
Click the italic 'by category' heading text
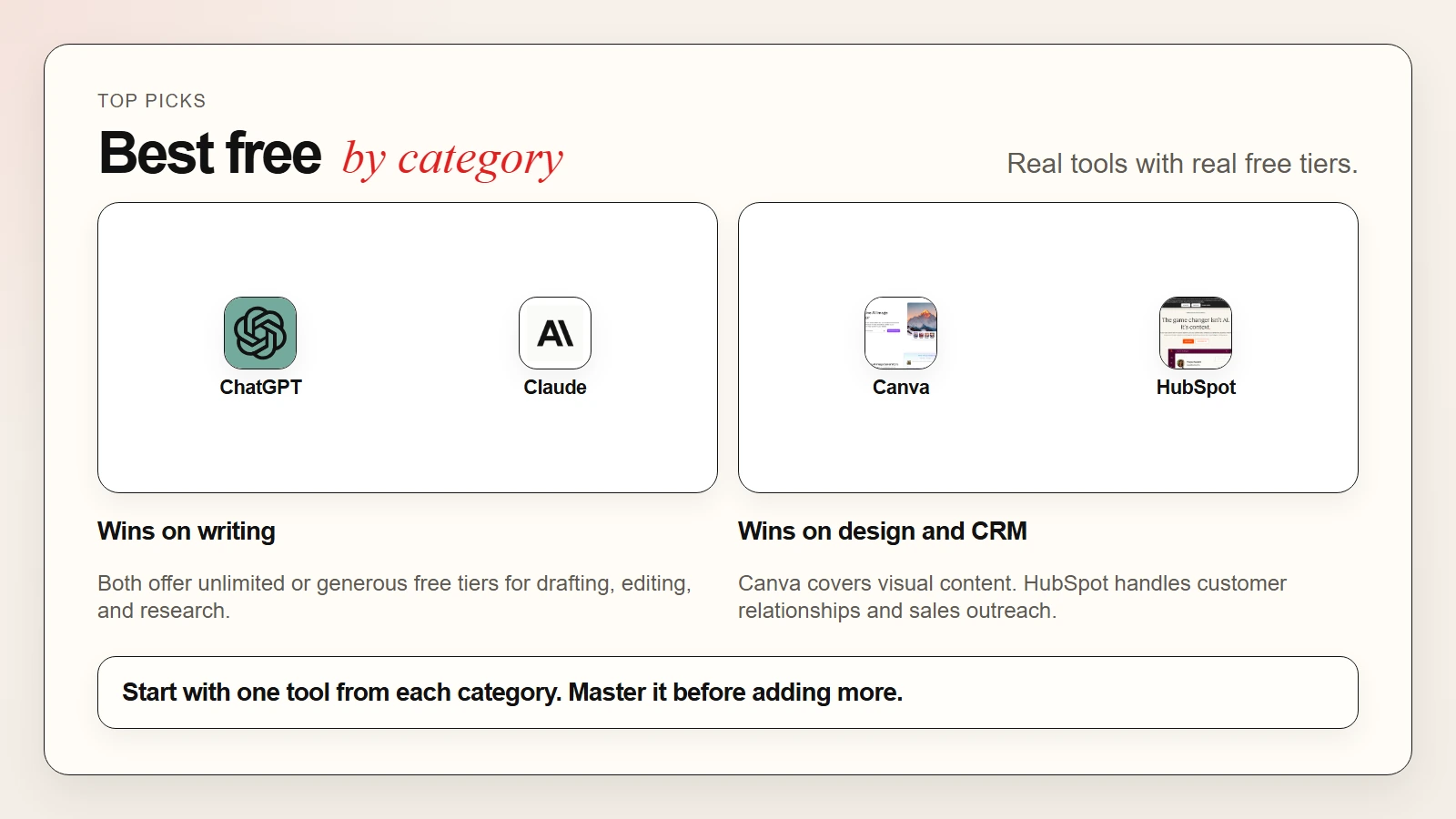452,159
